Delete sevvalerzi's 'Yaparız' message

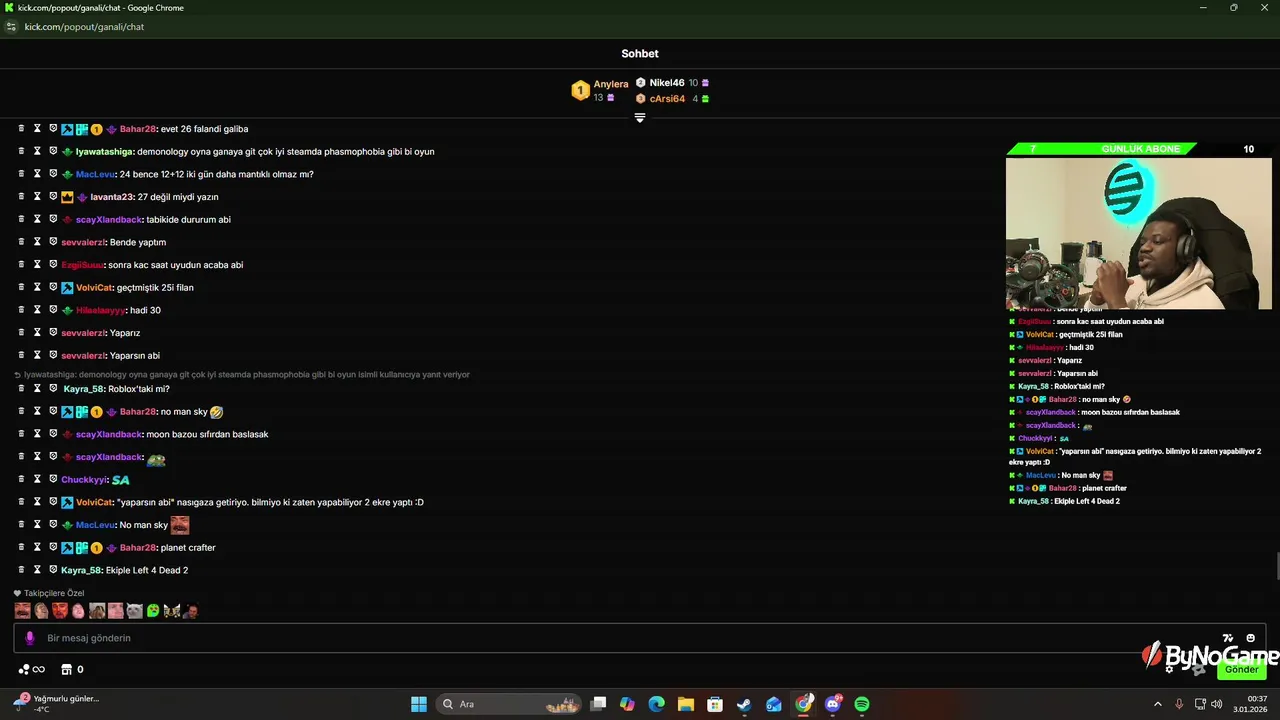pos(21,333)
